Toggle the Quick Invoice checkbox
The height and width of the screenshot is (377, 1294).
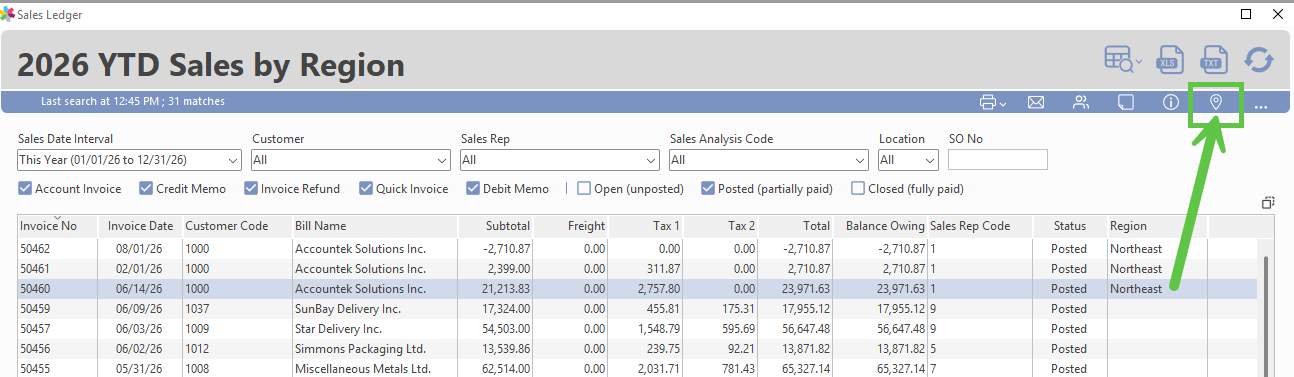pos(366,188)
